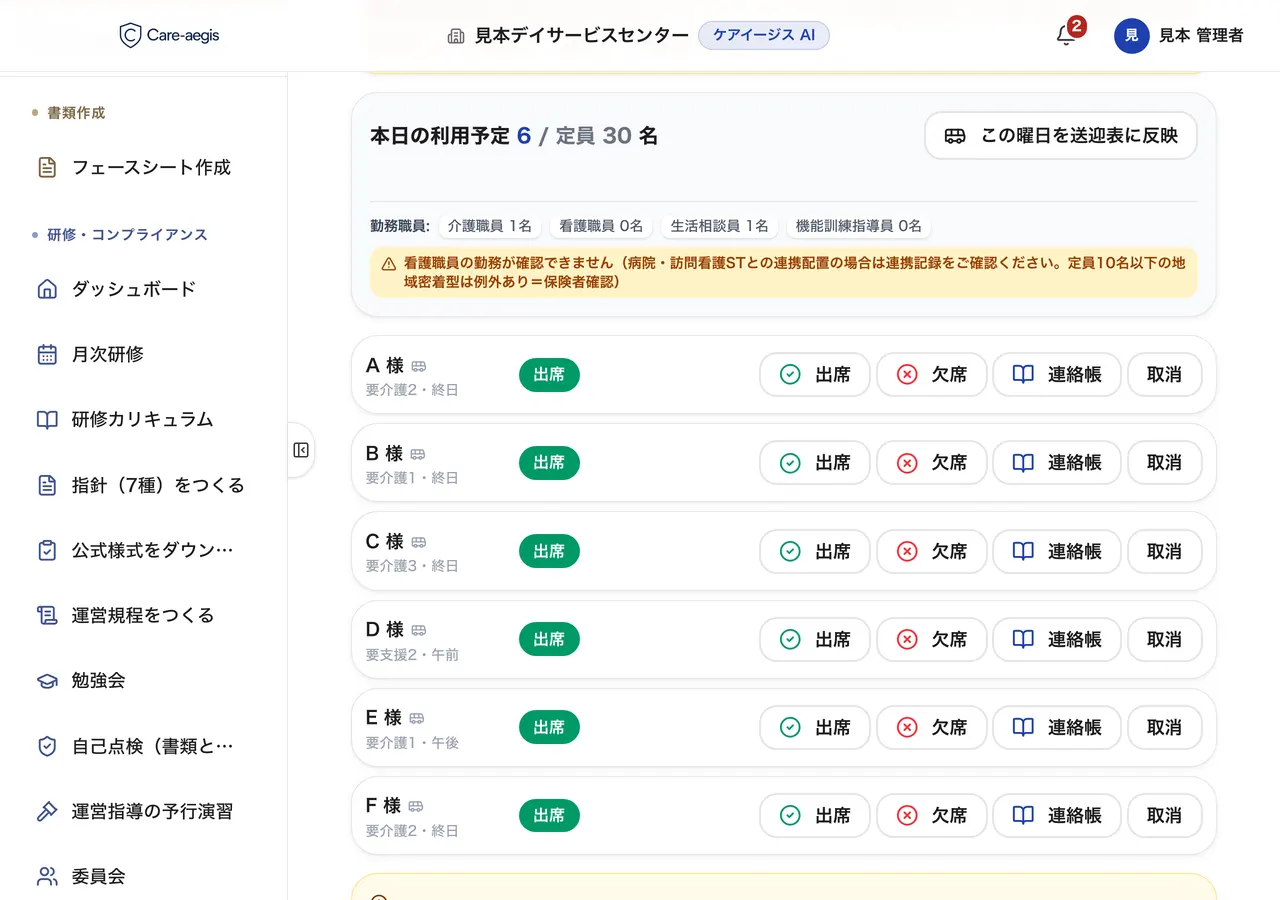Click the 看護職員 0名 staff chip
This screenshot has height=900, width=1280.
click(x=601, y=226)
